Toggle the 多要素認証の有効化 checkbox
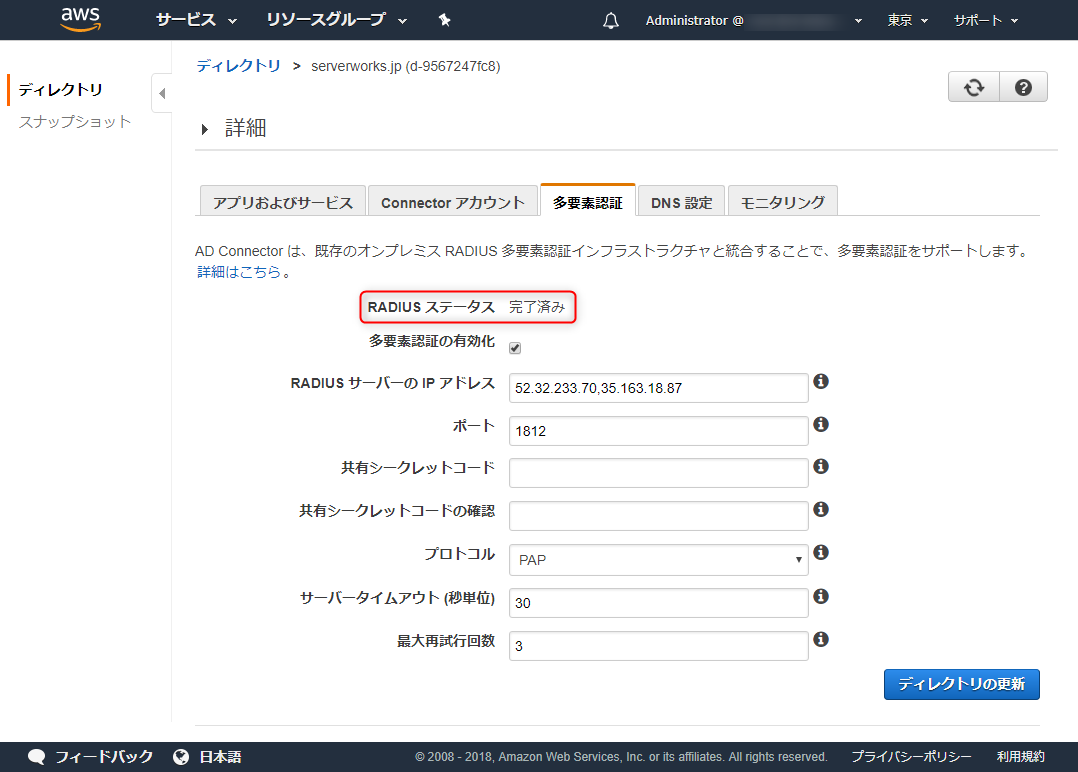1078x772 pixels. [x=515, y=348]
